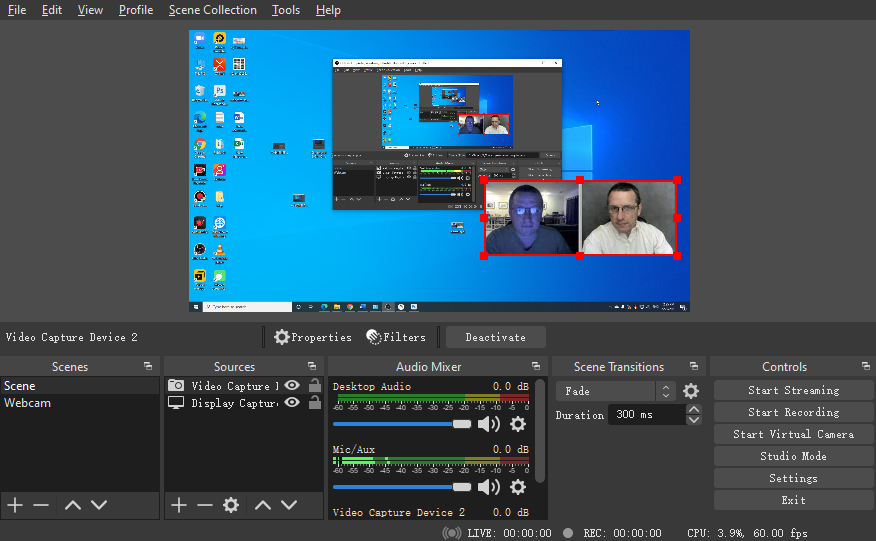Screen dimensions: 876x541
Task: Select the Display Capture source row
Action: click(x=244, y=402)
